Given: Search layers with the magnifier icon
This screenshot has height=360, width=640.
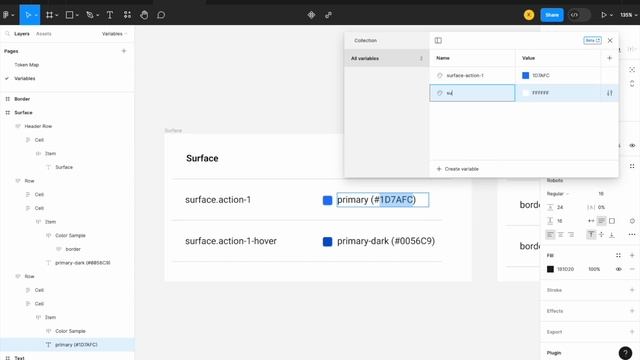Looking at the screenshot, I should pyautogui.click(x=7, y=34).
